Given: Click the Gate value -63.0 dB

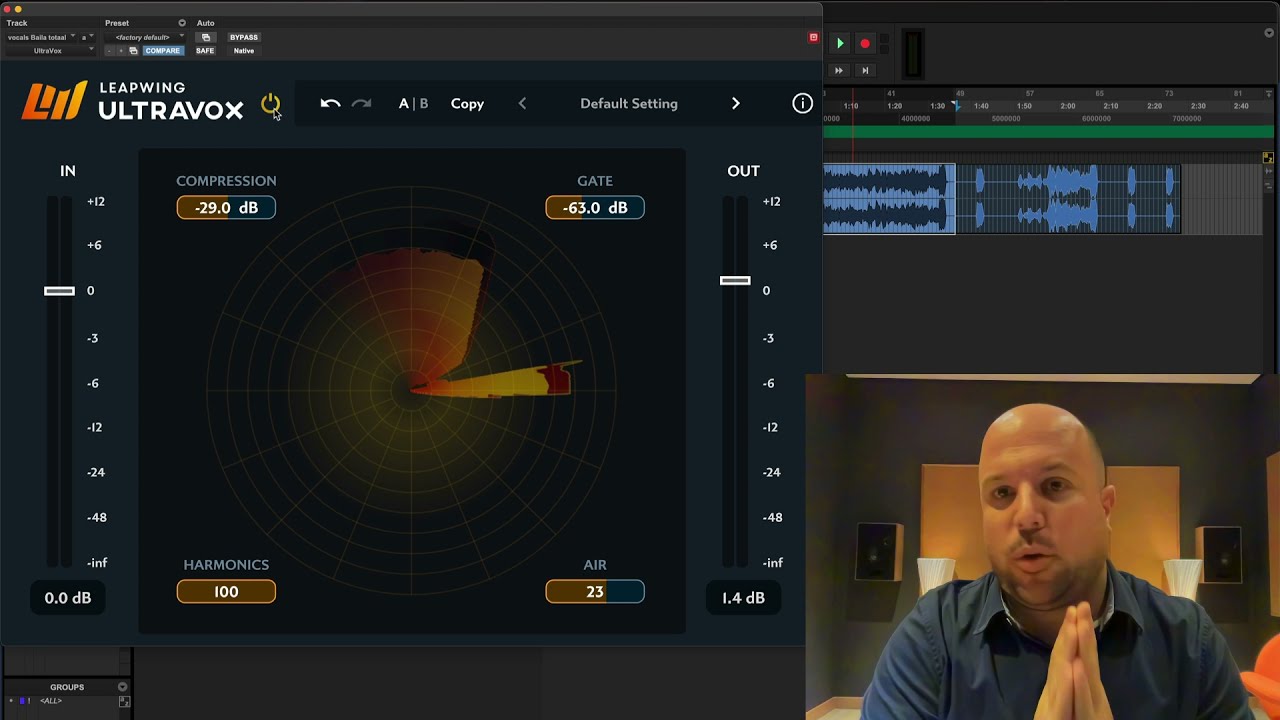Looking at the screenshot, I should pos(595,207).
